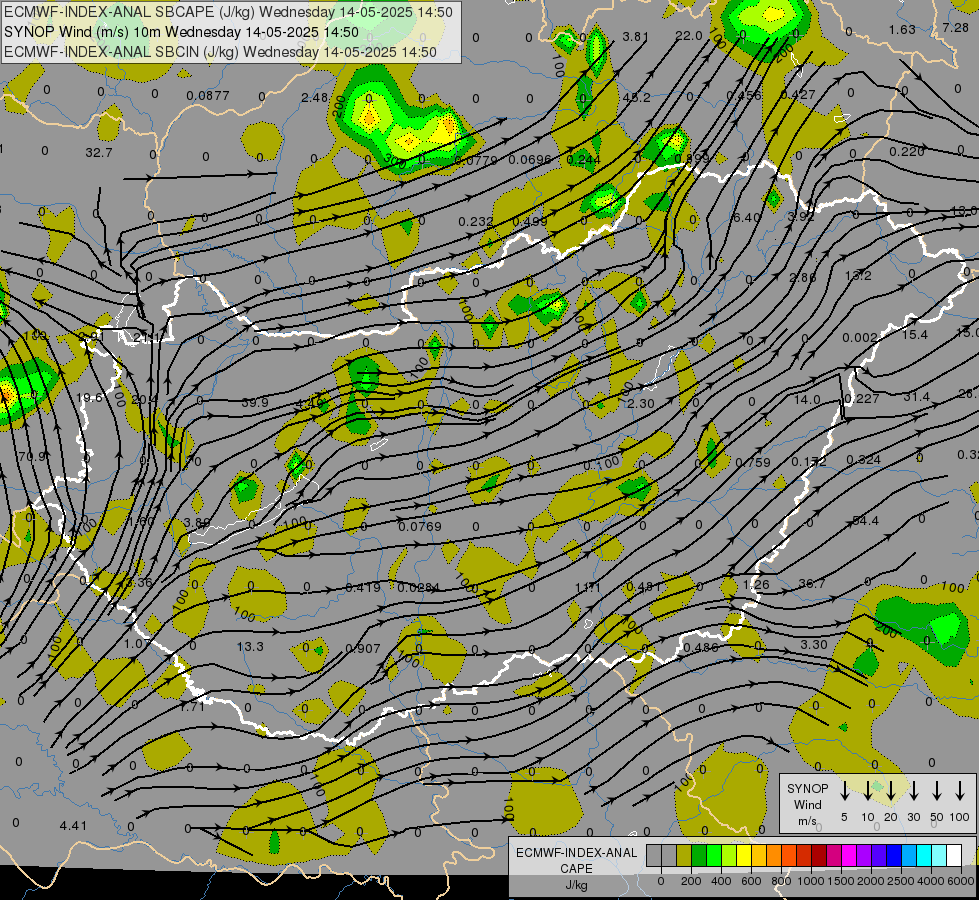This screenshot has height=900, width=979.
Task: Click the map value 0.427
Action: (x=797, y=94)
